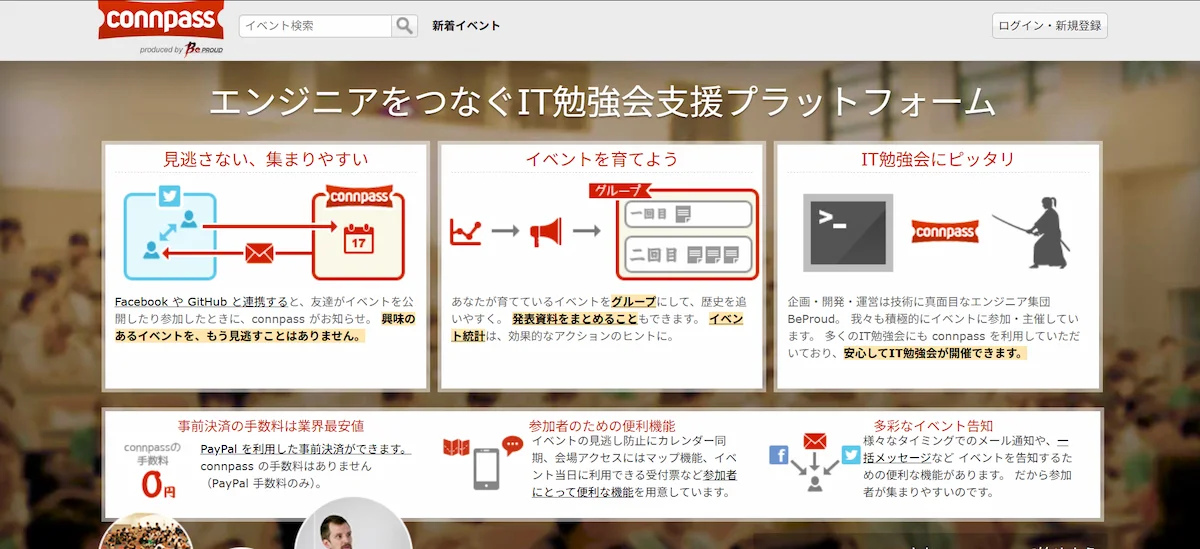Click the red megaphone icon
This screenshot has width=1200, height=549.
pyautogui.click(x=545, y=231)
